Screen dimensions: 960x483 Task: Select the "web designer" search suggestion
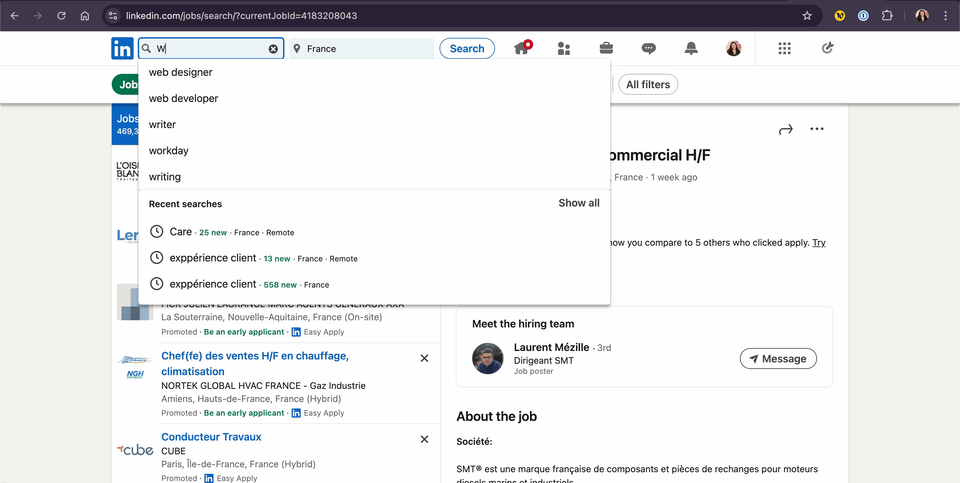[181, 72]
